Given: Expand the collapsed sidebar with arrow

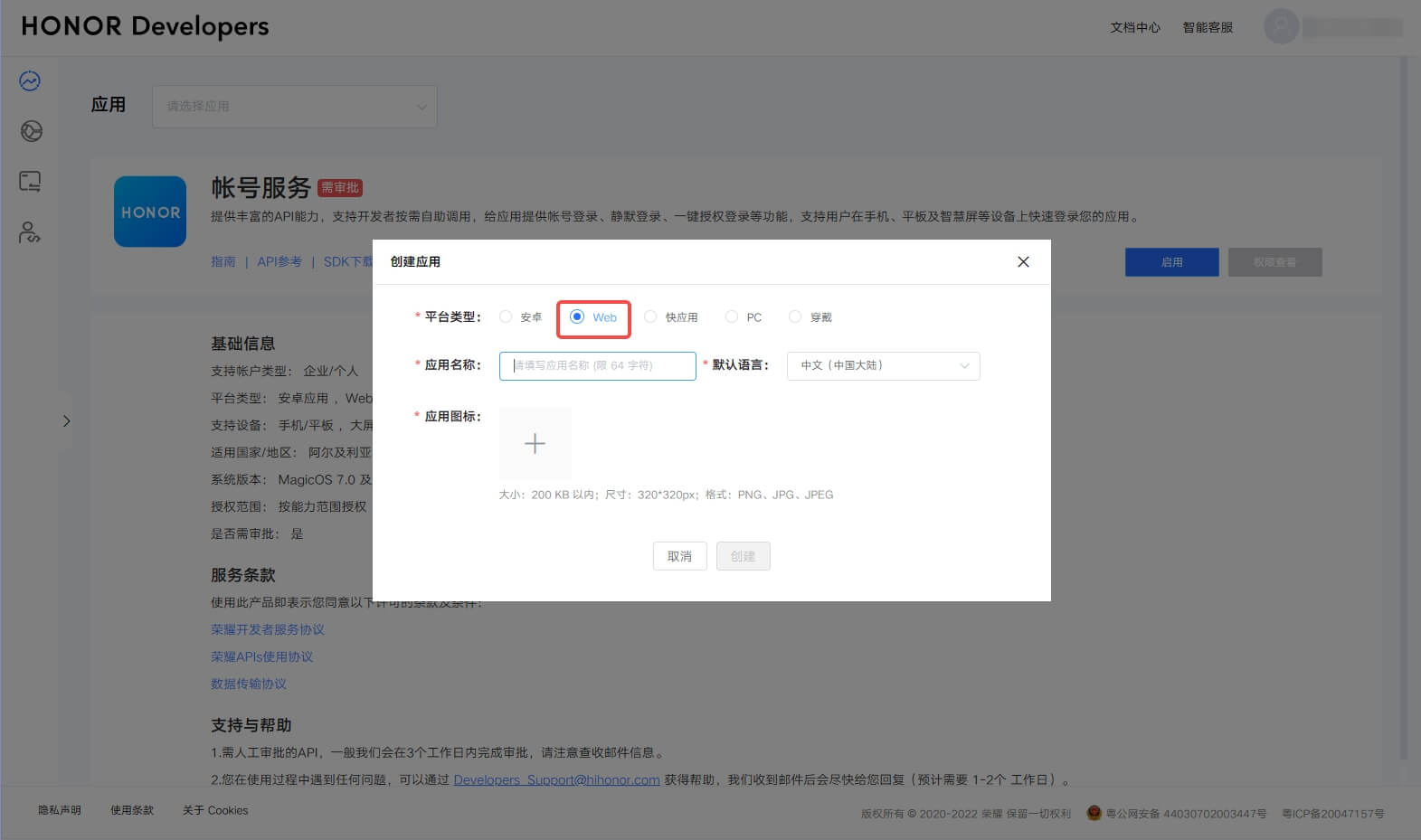Looking at the screenshot, I should click(x=66, y=421).
